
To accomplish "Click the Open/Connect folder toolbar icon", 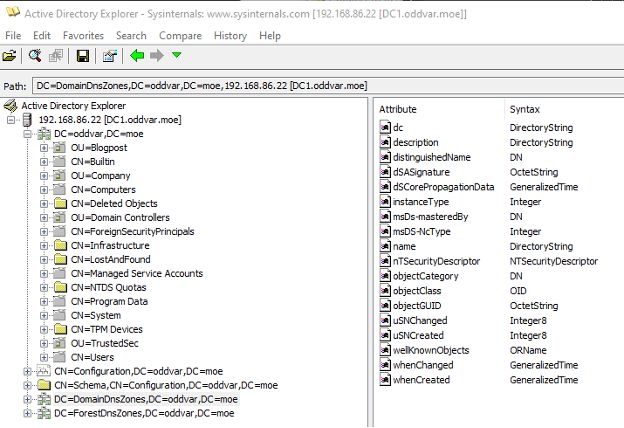I will click(9, 56).
